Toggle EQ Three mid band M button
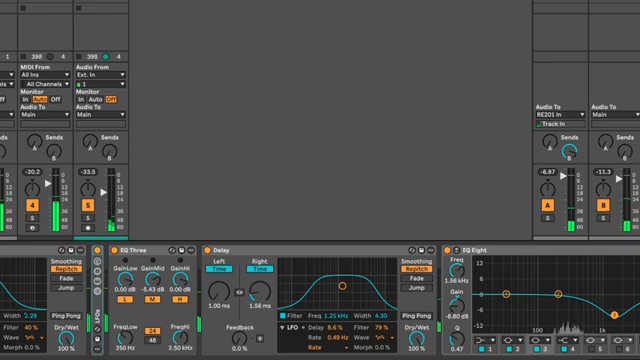The width and height of the screenshot is (640, 360). pyautogui.click(x=152, y=299)
